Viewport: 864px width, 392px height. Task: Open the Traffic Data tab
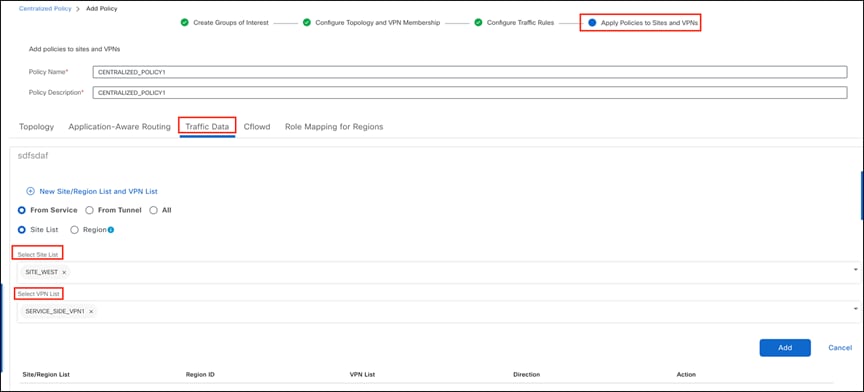point(207,127)
